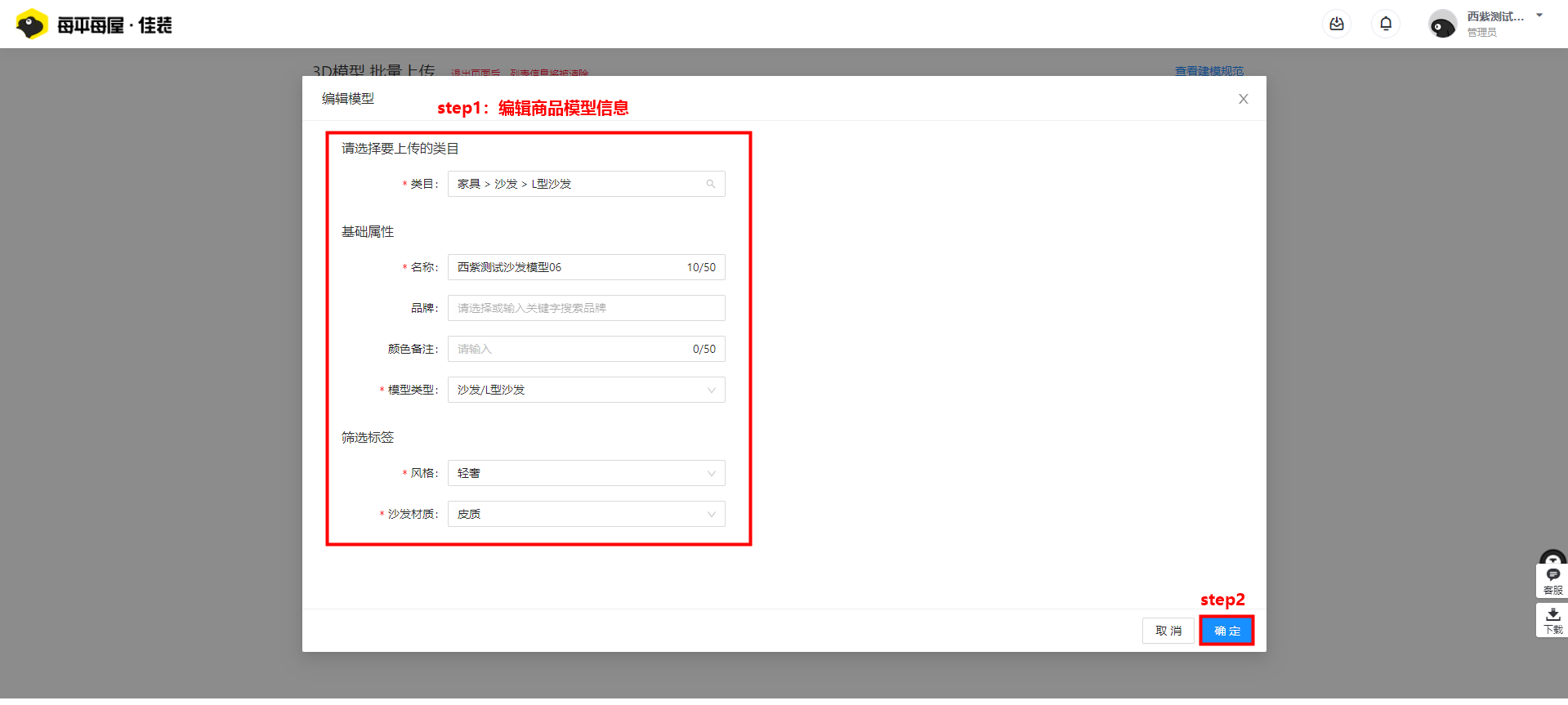Click the 请选择要上传的类目 heading
The image size is (1568, 705).
(400, 149)
